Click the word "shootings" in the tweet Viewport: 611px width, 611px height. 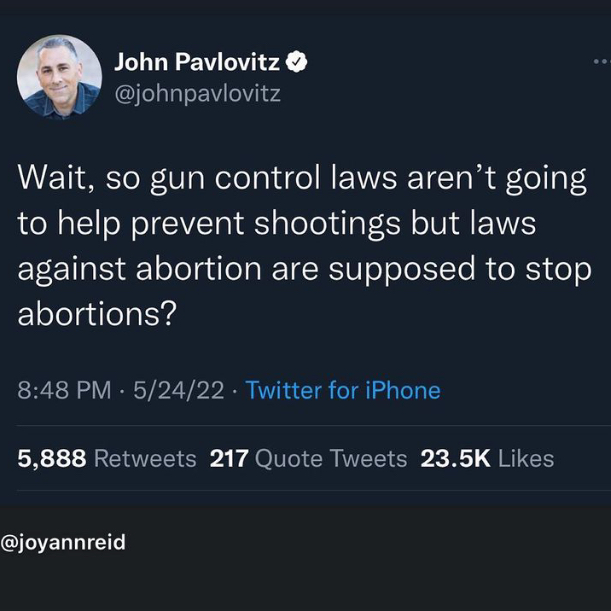click(x=327, y=225)
